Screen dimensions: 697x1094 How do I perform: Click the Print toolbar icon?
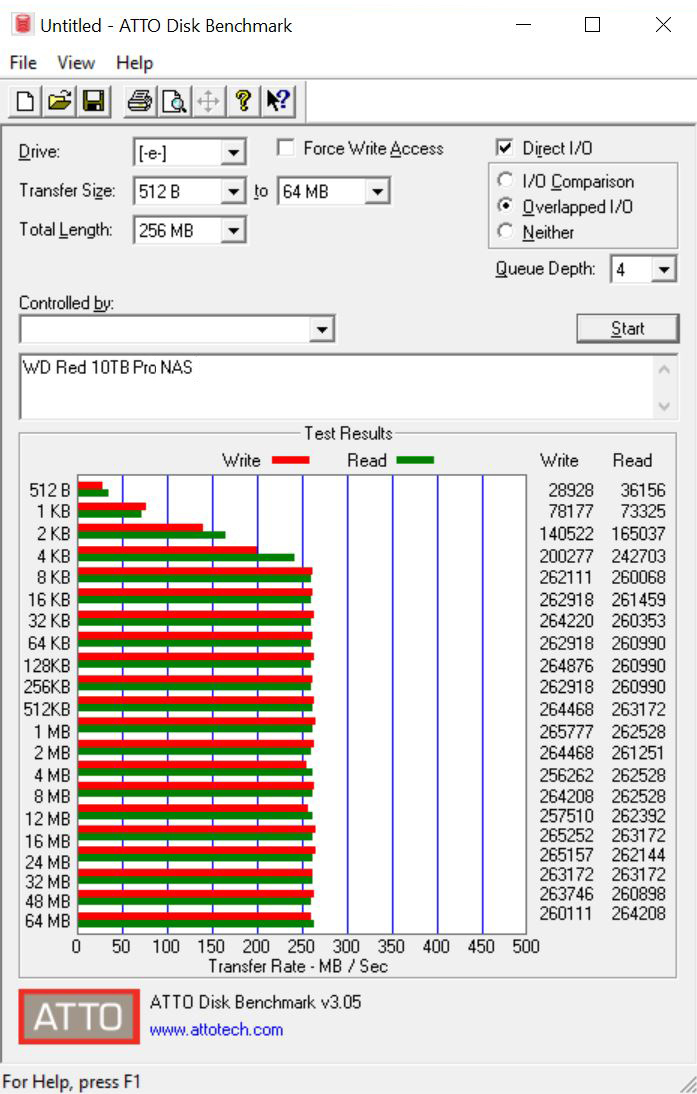(x=140, y=102)
